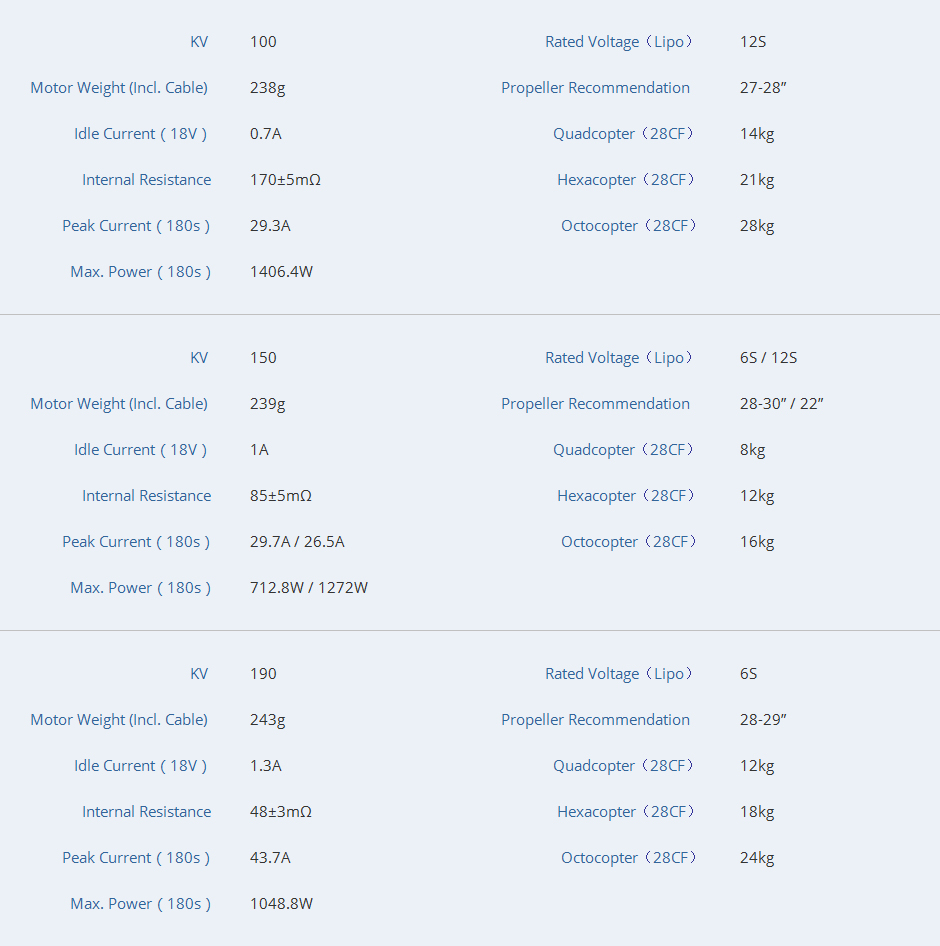
Task: Select the 243g motor weight value
Action: [x=267, y=720]
